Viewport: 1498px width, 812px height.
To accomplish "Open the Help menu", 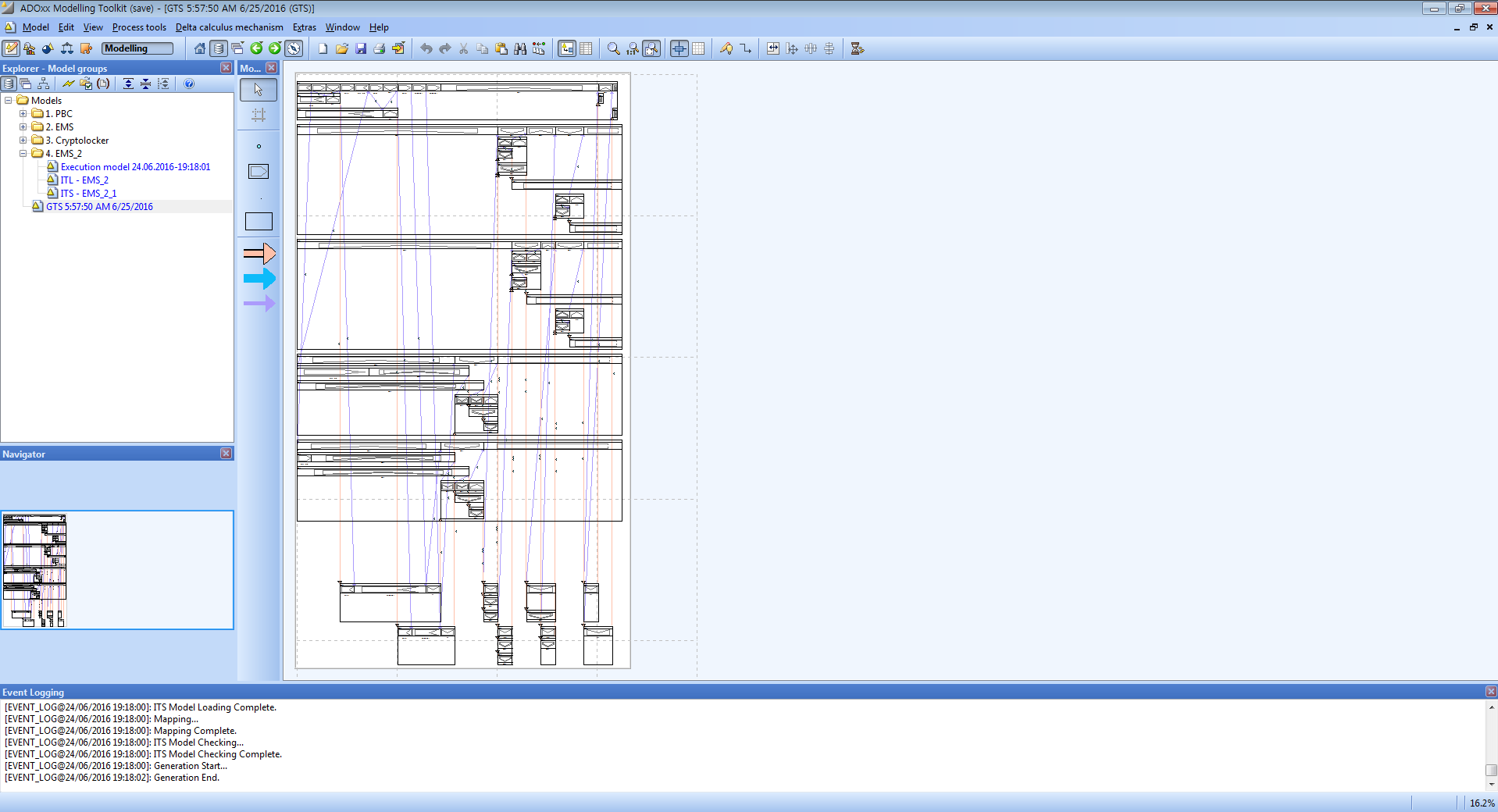I will (x=379, y=27).
